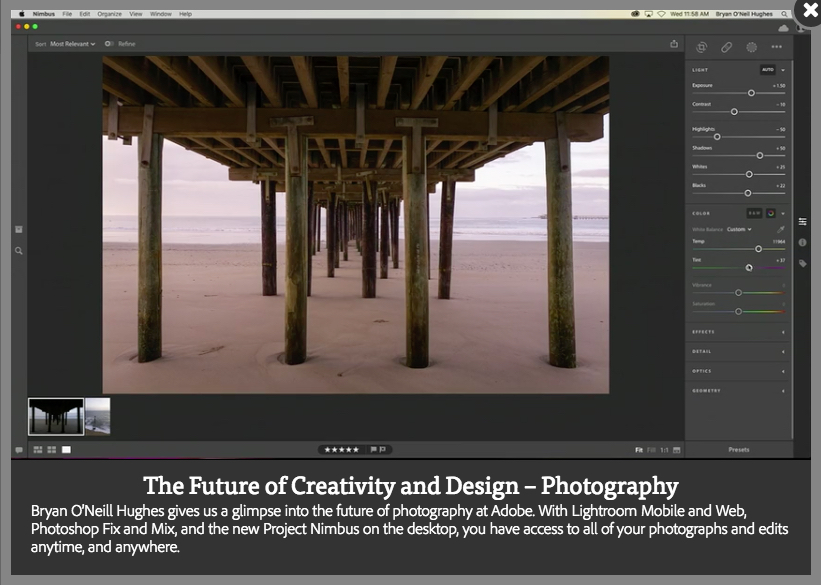Viewport: 821px width, 585px height.
Task: Collapse the Light panel arrow
Action: point(783,70)
